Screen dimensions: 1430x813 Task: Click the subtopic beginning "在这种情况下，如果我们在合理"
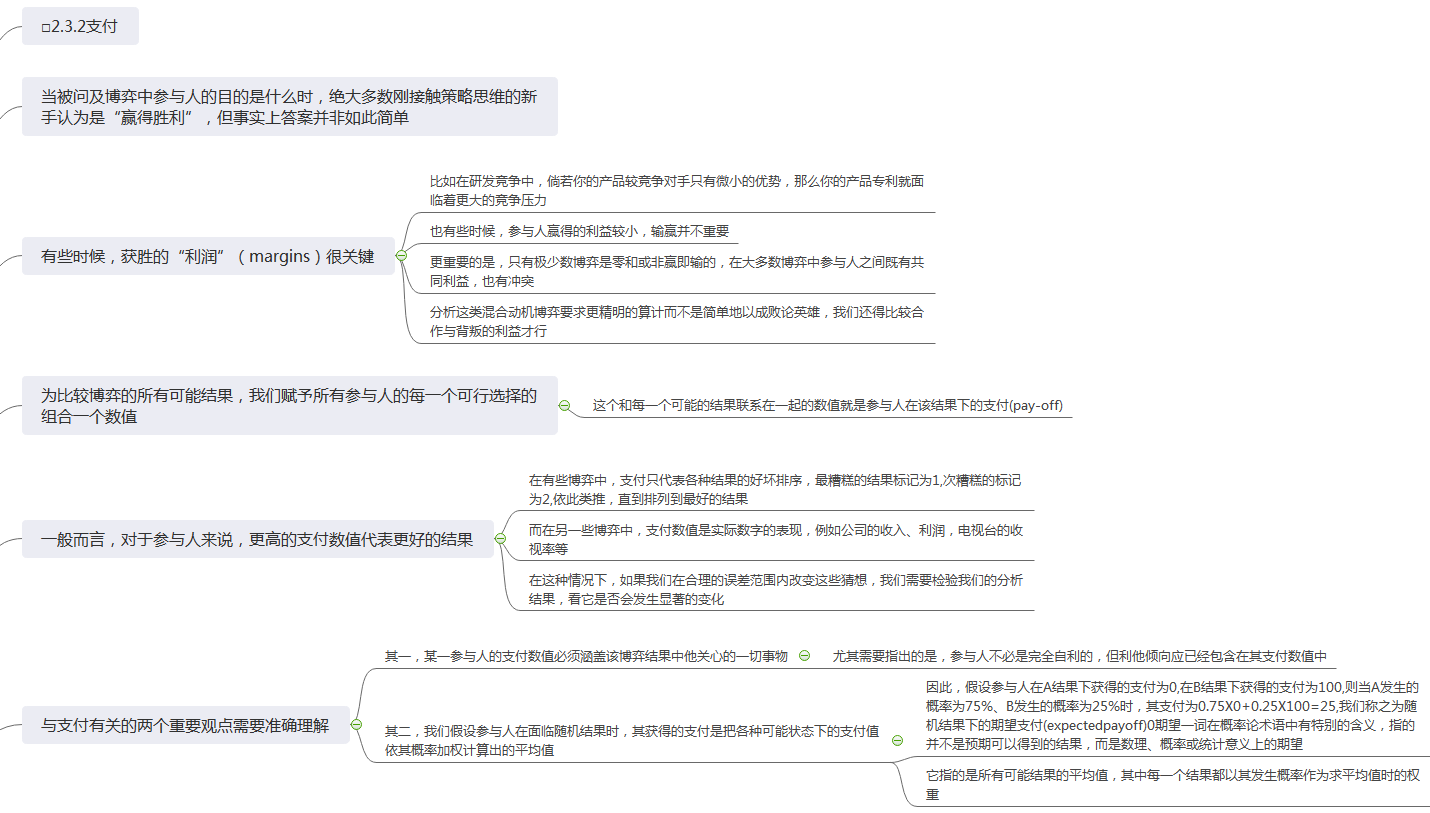pos(776,590)
